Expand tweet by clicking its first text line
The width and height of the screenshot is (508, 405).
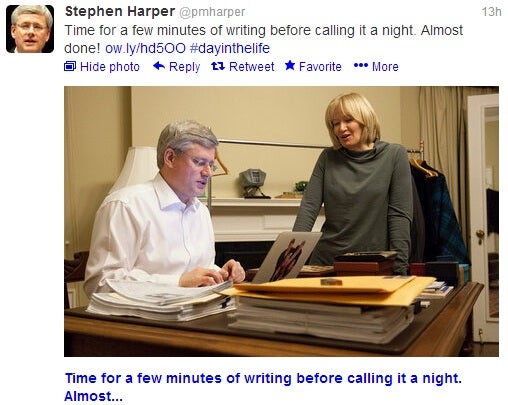[x=263, y=30]
